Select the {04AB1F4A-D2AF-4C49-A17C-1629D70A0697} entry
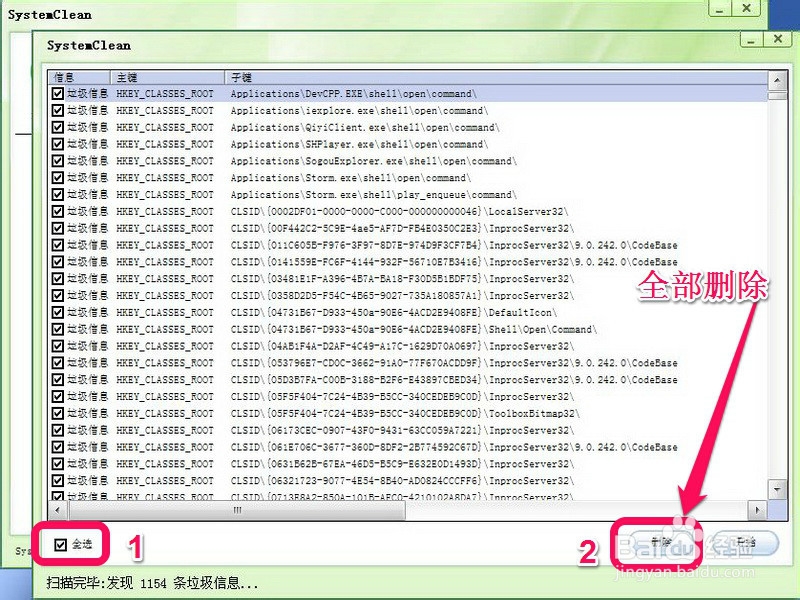Viewport: 800px width, 600px height. tap(402, 346)
